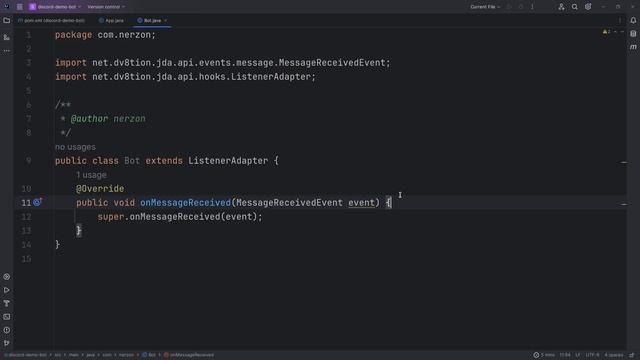Click the IntelliJ app logo icon
640x360 pixels.
7,7
